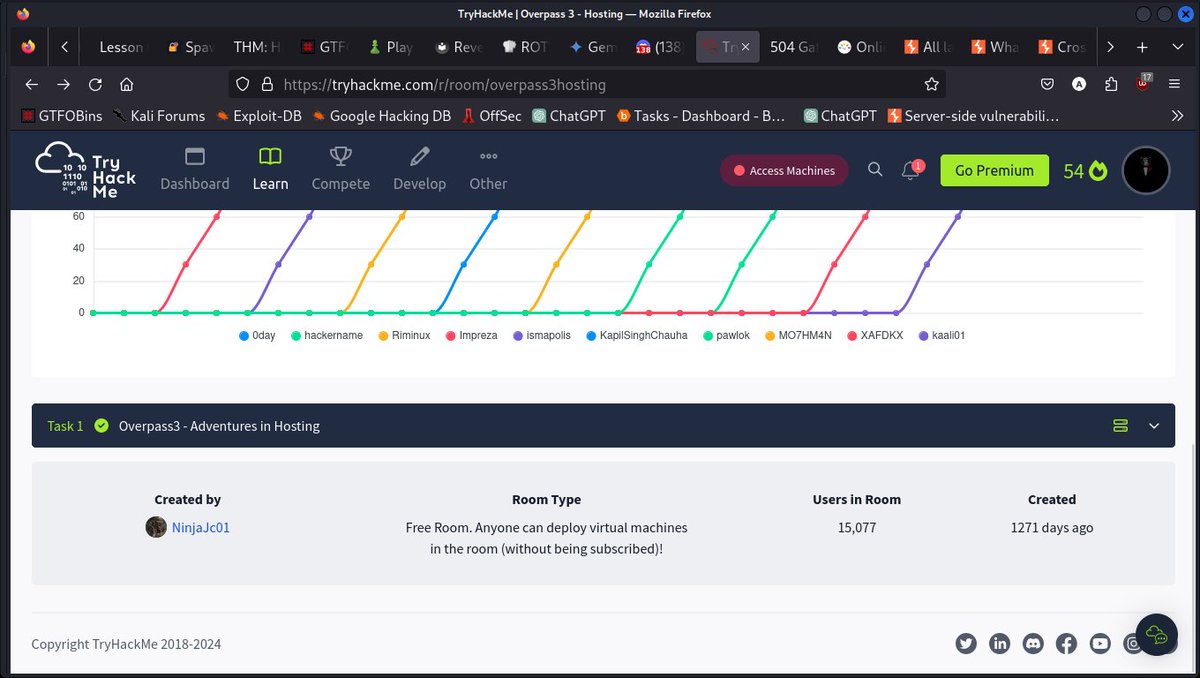Click the Firefox back arrow
This screenshot has height=678, width=1200.
click(x=32, y=84)
